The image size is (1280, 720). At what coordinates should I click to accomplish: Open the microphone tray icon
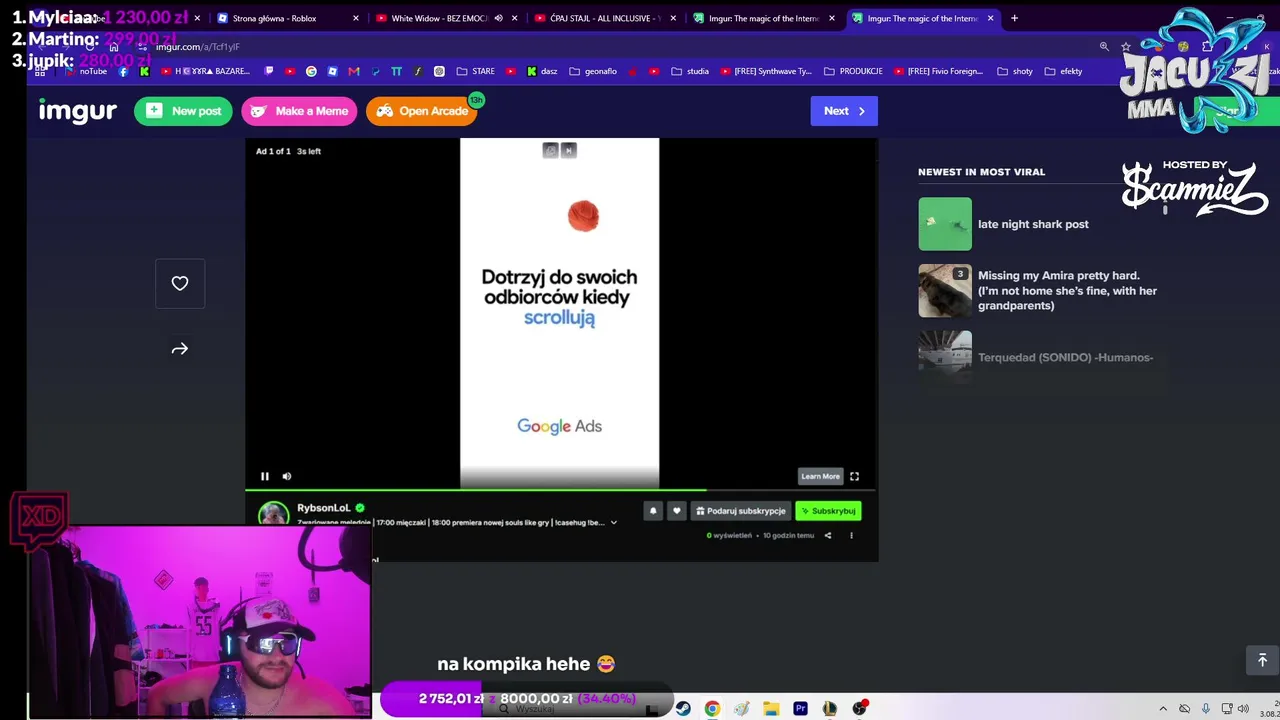pos(1206,709)
